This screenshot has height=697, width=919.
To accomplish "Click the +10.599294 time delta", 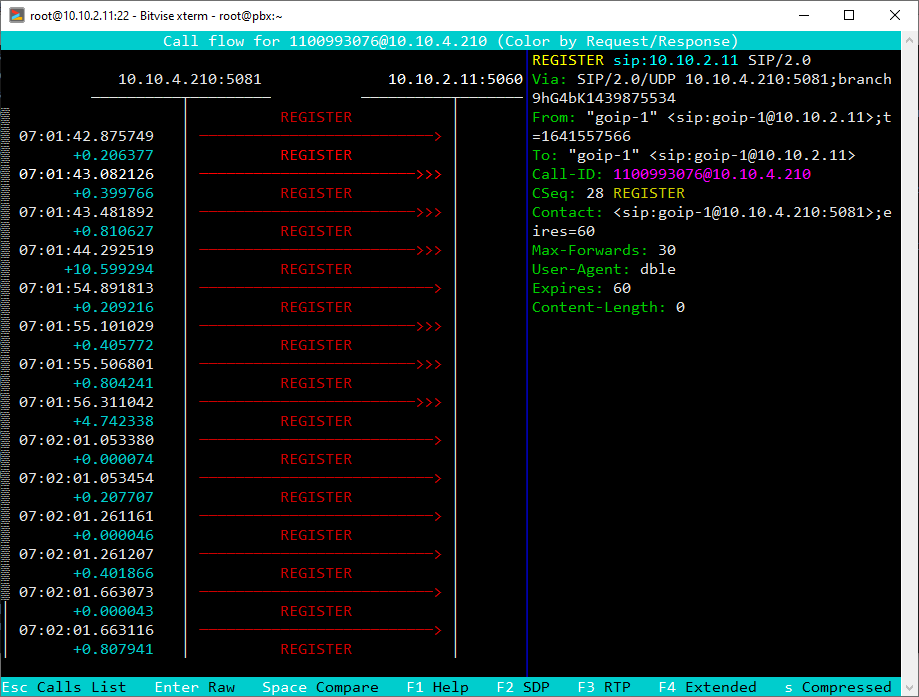I will point(109,269).
